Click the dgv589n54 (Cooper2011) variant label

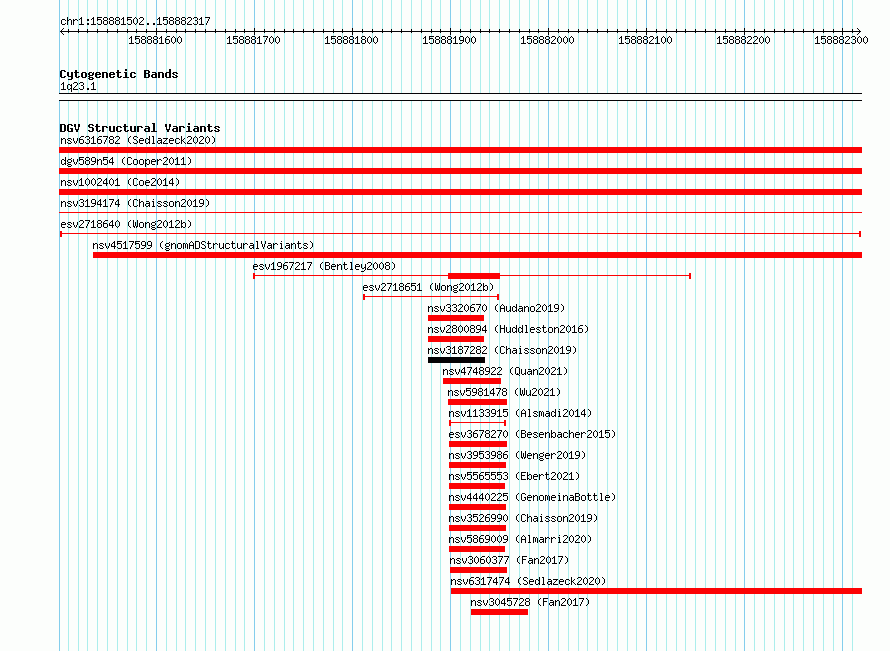[x=126, y=161]
